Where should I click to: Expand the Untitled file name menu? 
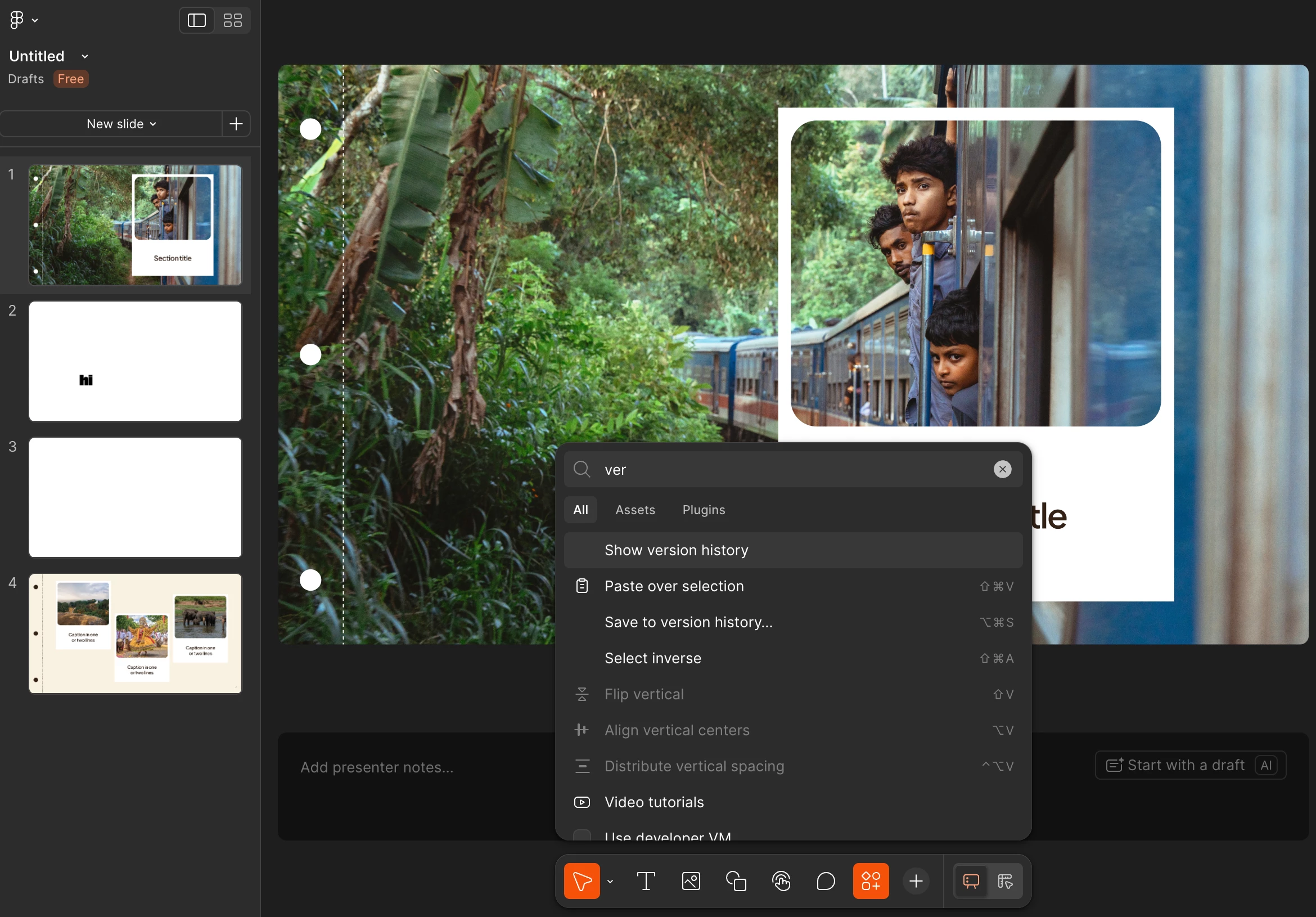coord(85,56)
